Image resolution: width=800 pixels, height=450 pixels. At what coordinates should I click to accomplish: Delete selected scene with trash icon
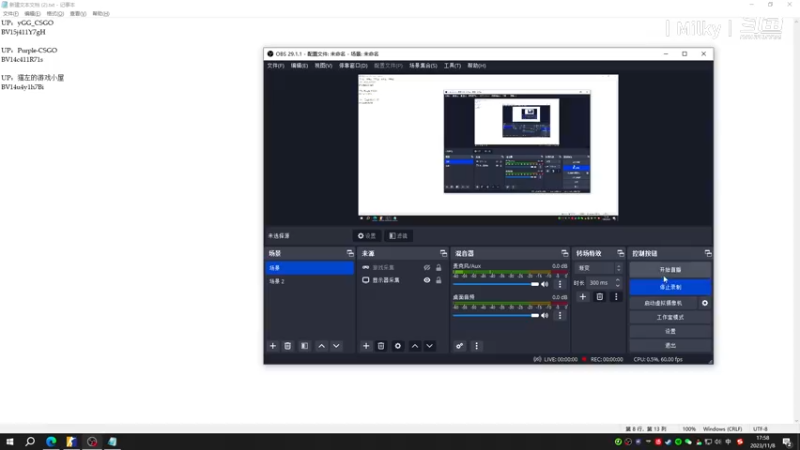288,346
